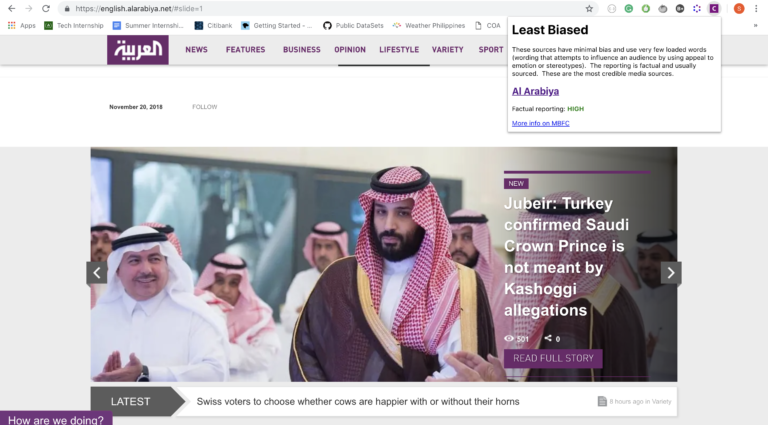Click the green flame-shaped extension icon
The image size is (768, 425).
coord(646,8)
